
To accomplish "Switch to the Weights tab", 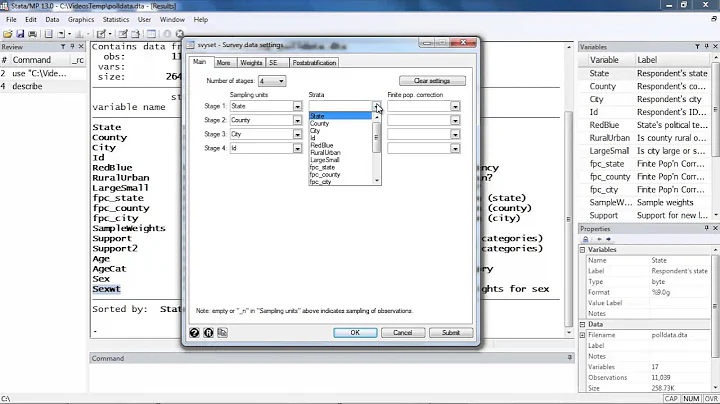I will 251,62.
